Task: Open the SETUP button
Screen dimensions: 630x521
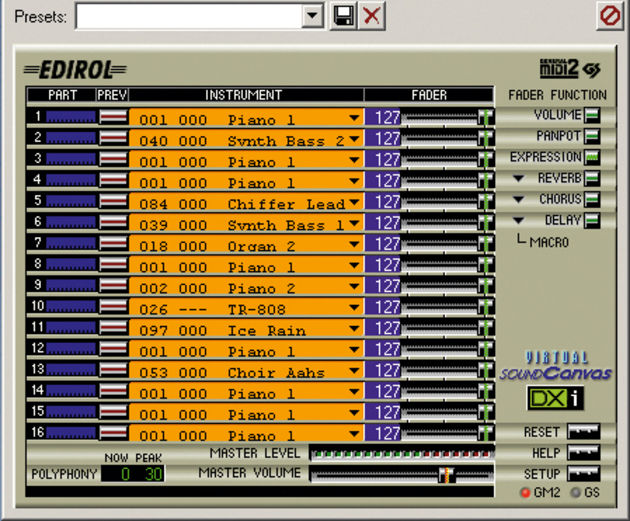Action: [583, 474]
